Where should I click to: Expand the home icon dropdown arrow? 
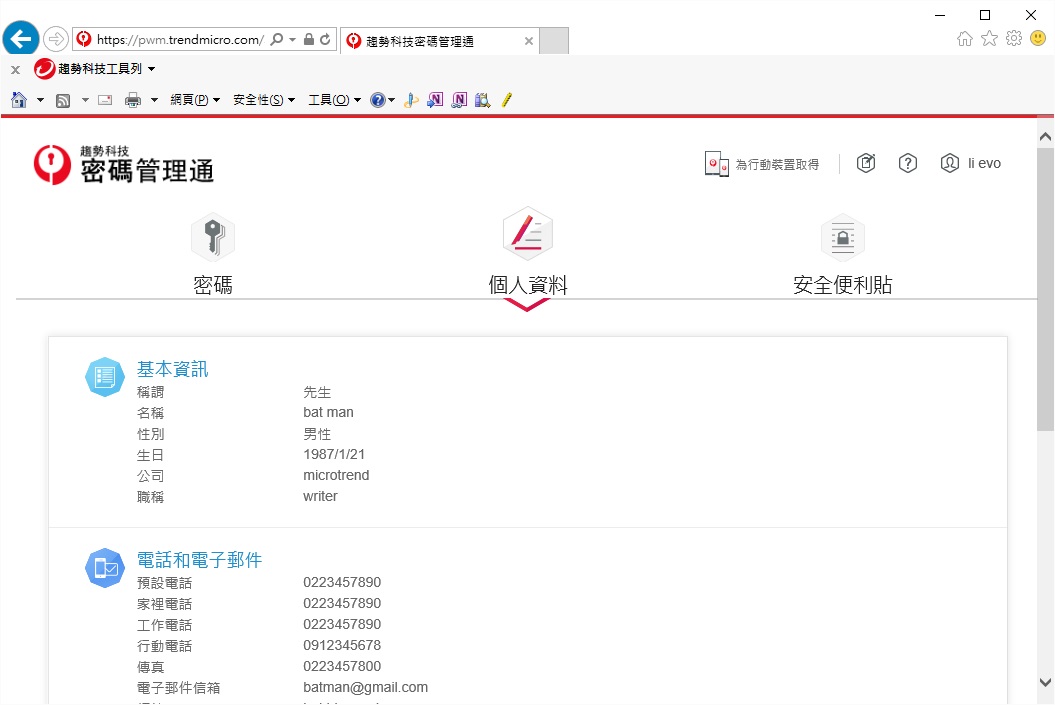[40, 100]
